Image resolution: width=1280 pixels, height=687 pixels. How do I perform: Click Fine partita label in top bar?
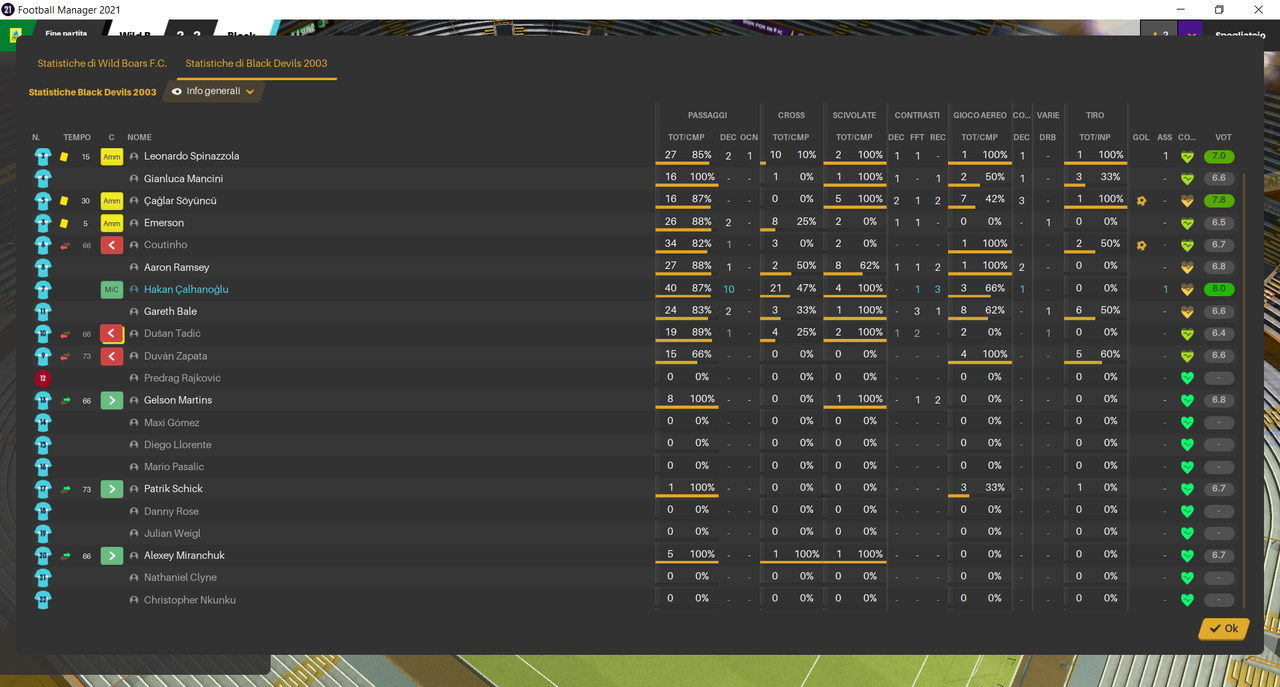point(66,33)
